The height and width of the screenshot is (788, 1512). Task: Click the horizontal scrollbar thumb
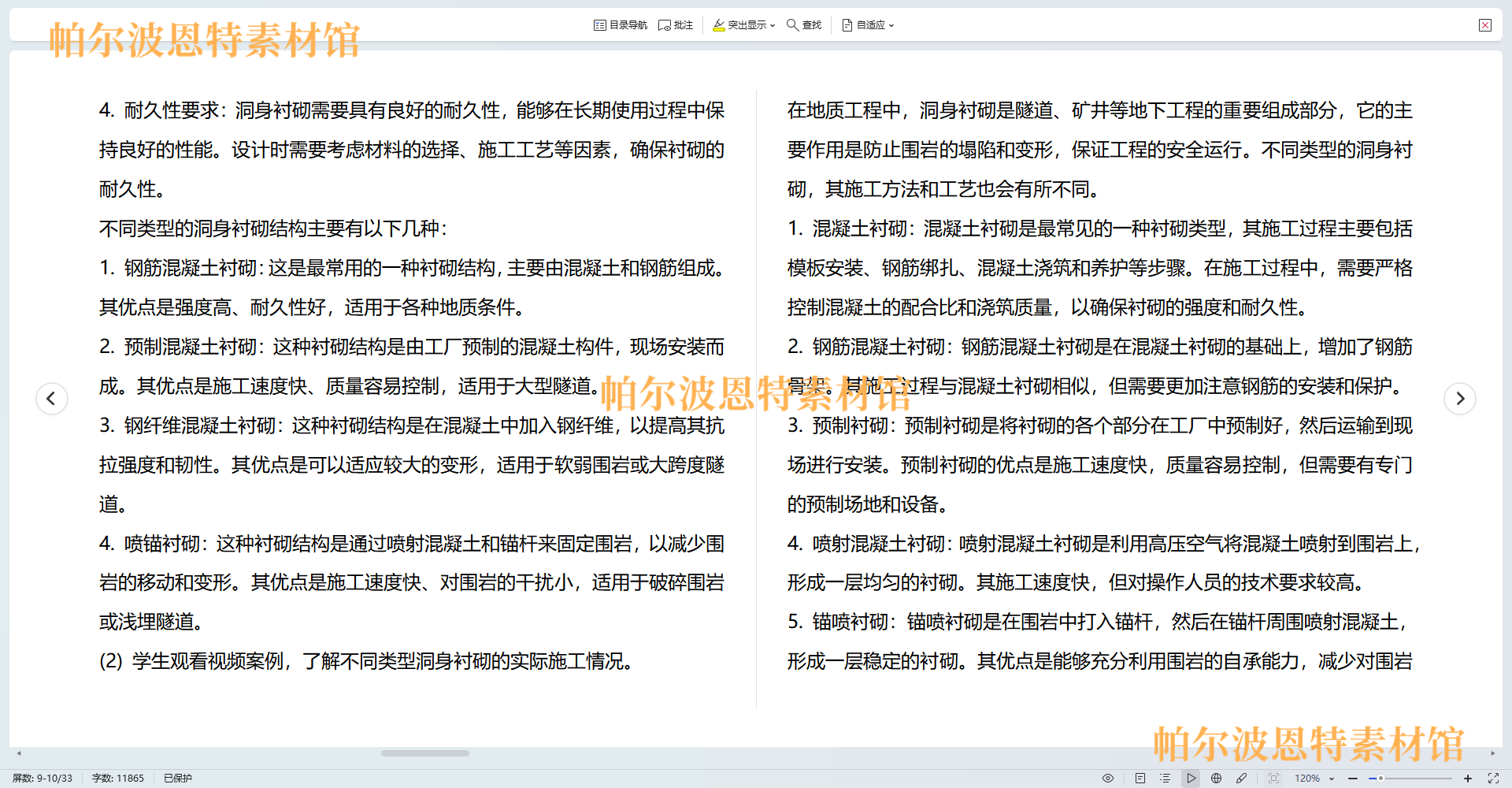425,753
